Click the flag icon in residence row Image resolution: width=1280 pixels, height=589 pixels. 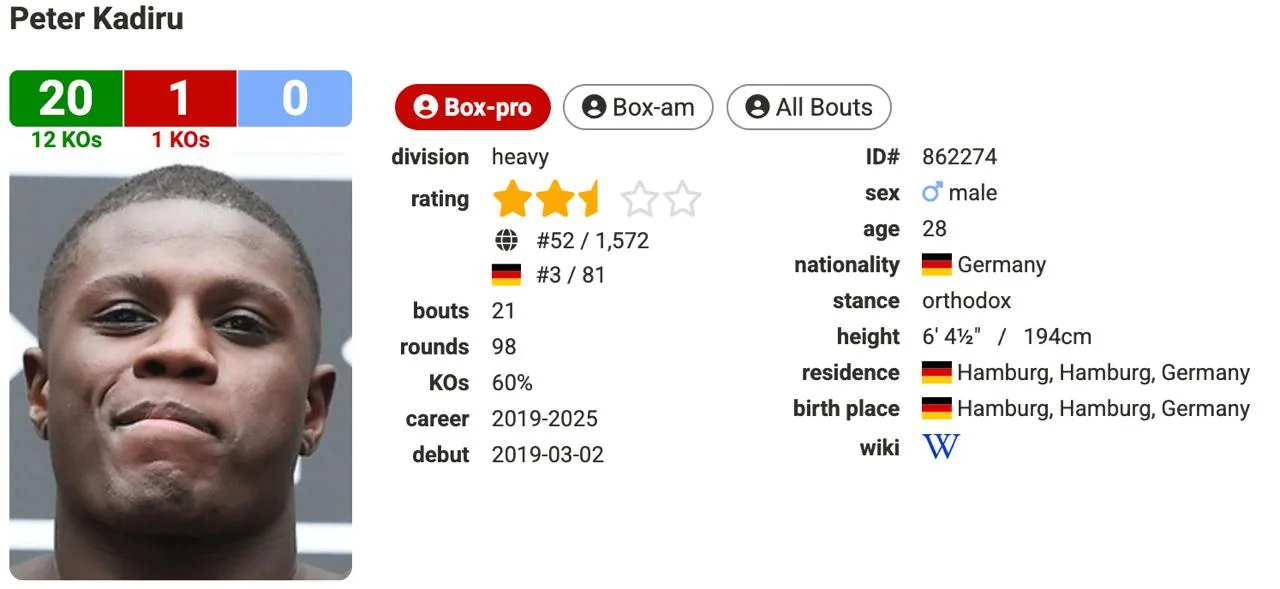point(937,373)
